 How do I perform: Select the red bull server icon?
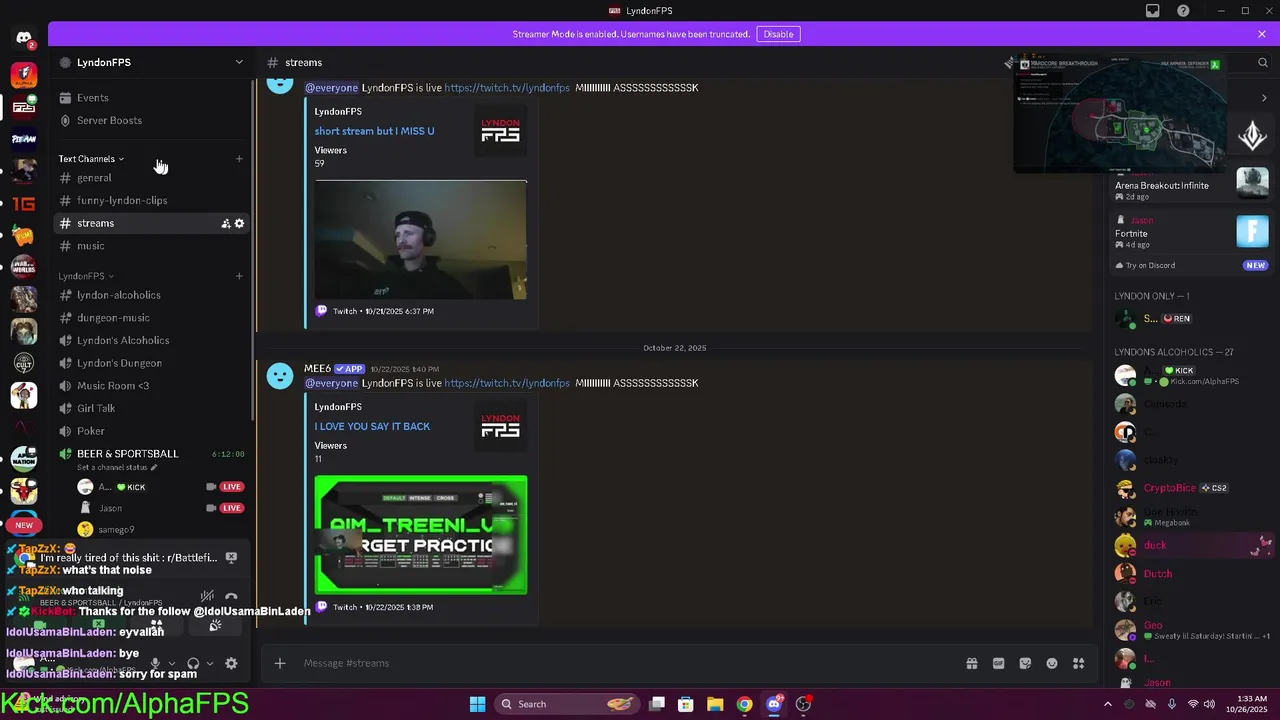click(24, 491)
